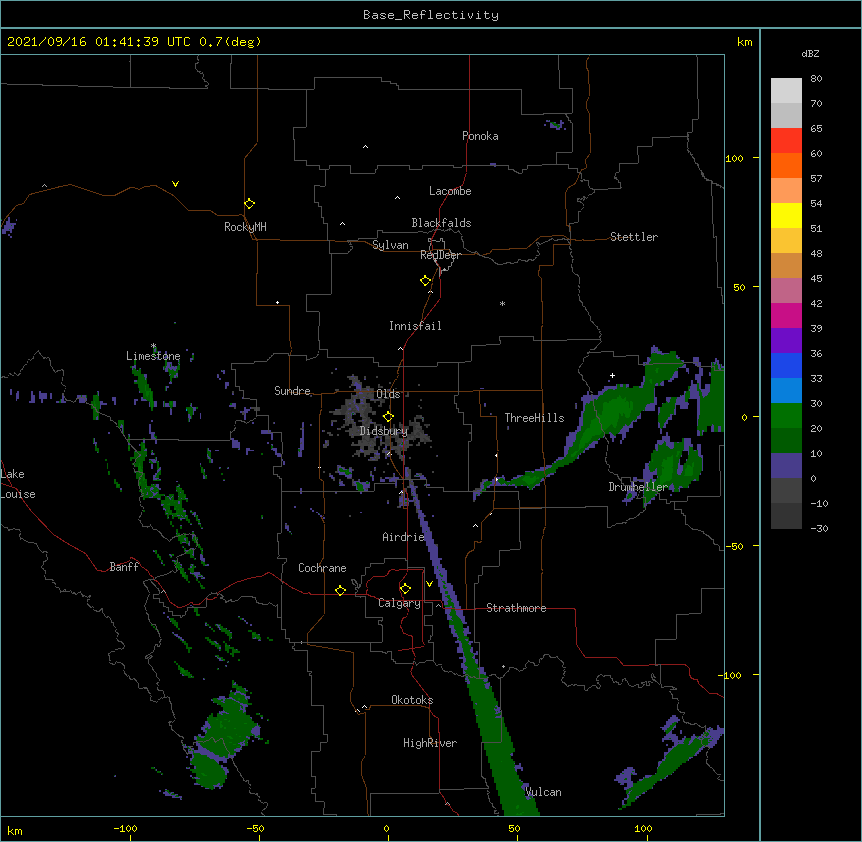Click the -100 tick on the bottom axis
The height and width of the screenshot is (842, 862).
click(x=125, y=828)
